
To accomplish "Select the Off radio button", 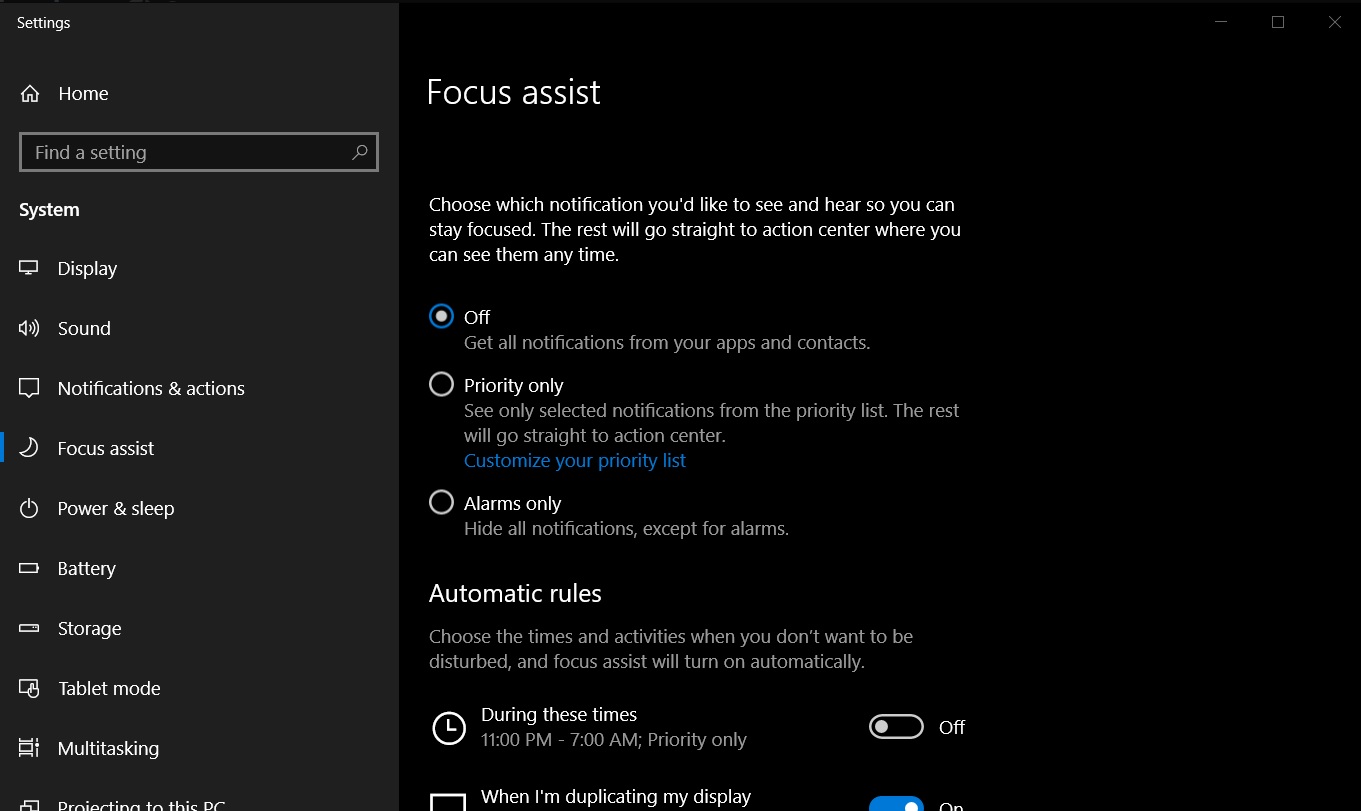I will coord(441,316).
